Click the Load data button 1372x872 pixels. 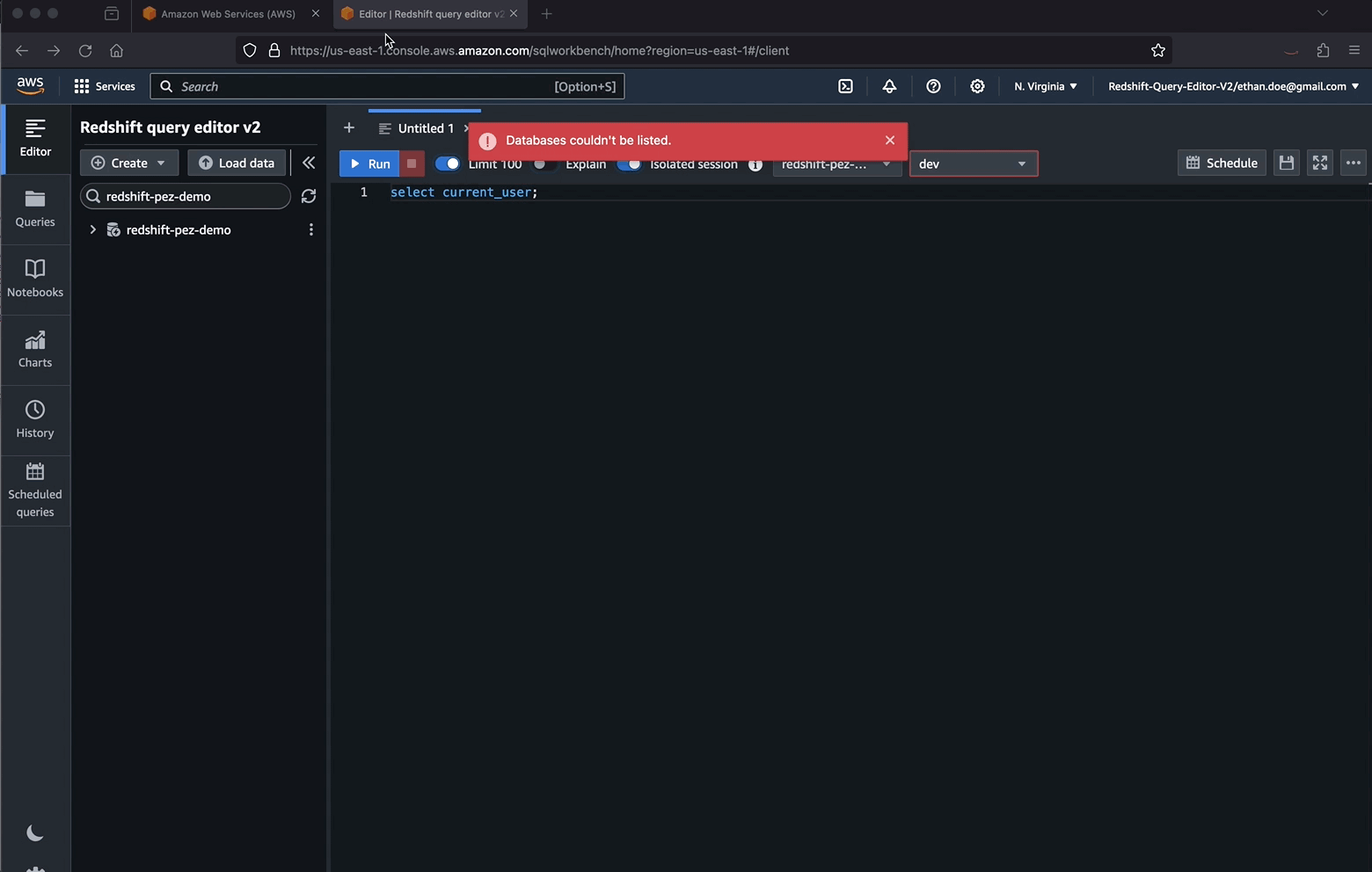(237, 163)
